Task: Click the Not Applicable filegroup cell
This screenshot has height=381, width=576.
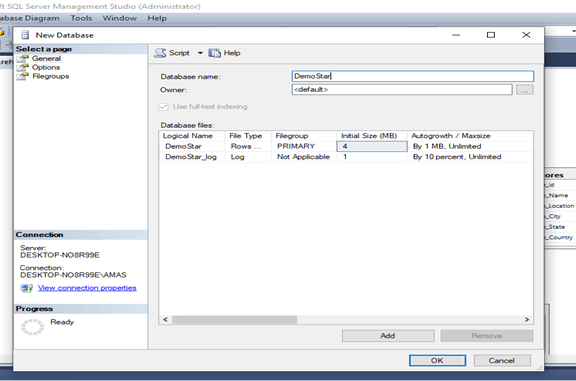Action: coord(304,157)
